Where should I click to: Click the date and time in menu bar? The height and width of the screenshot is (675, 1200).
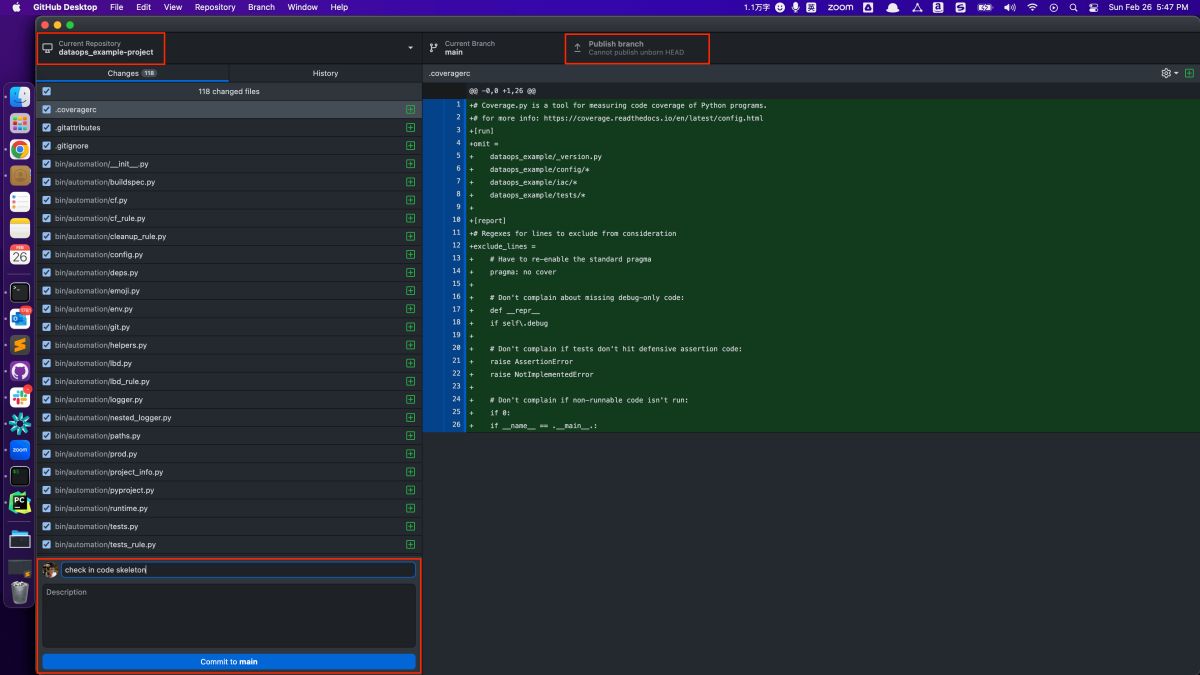(1148, 7)
